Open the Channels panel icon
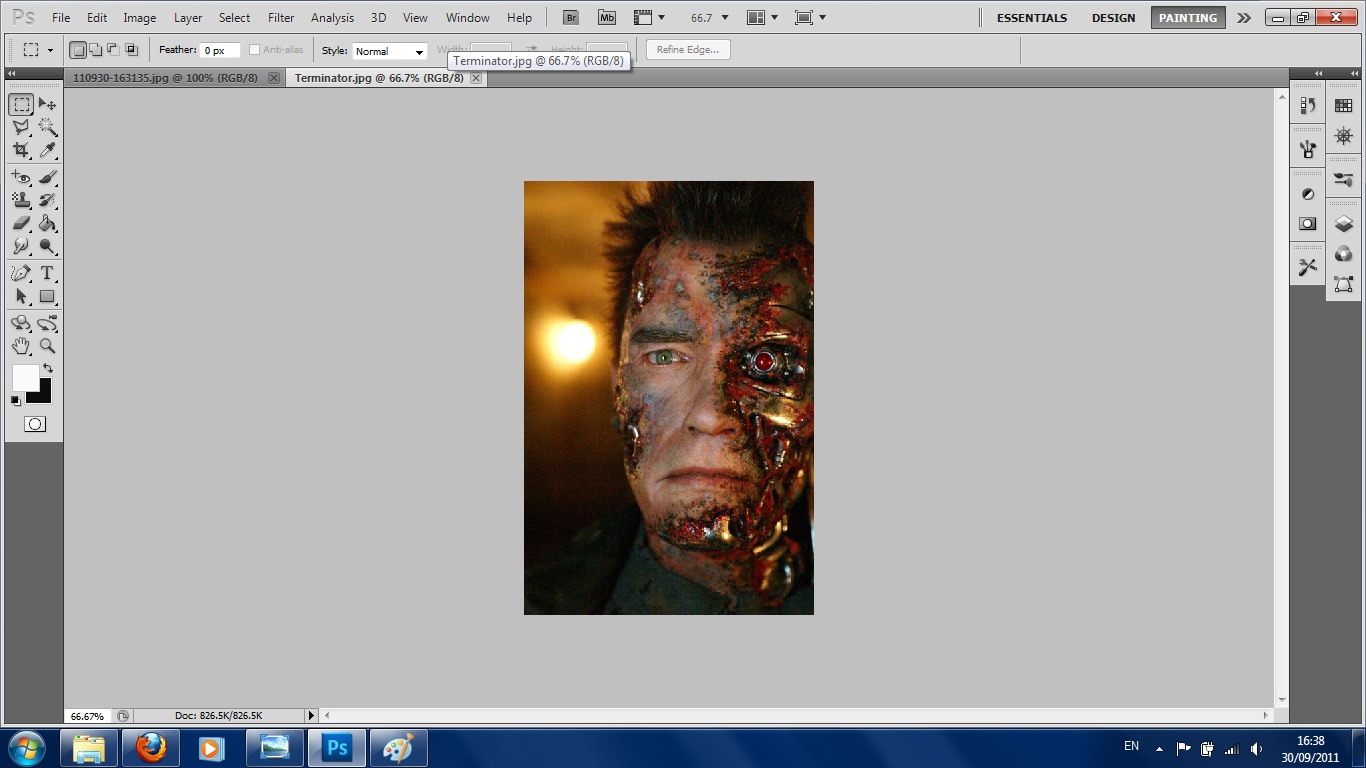 (x=1343, y=255)
